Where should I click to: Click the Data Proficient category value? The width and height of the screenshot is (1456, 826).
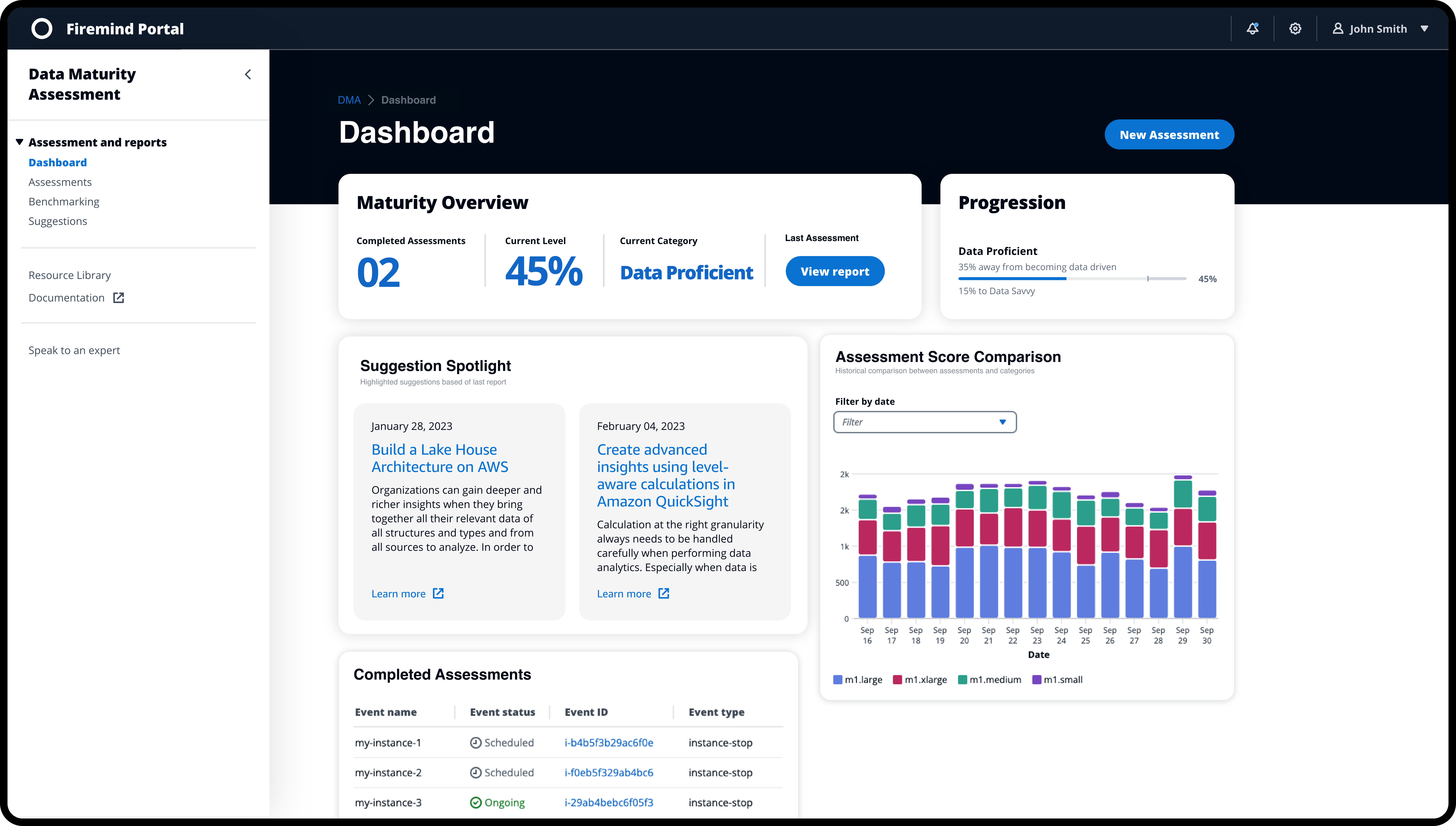tap(687, 273)
